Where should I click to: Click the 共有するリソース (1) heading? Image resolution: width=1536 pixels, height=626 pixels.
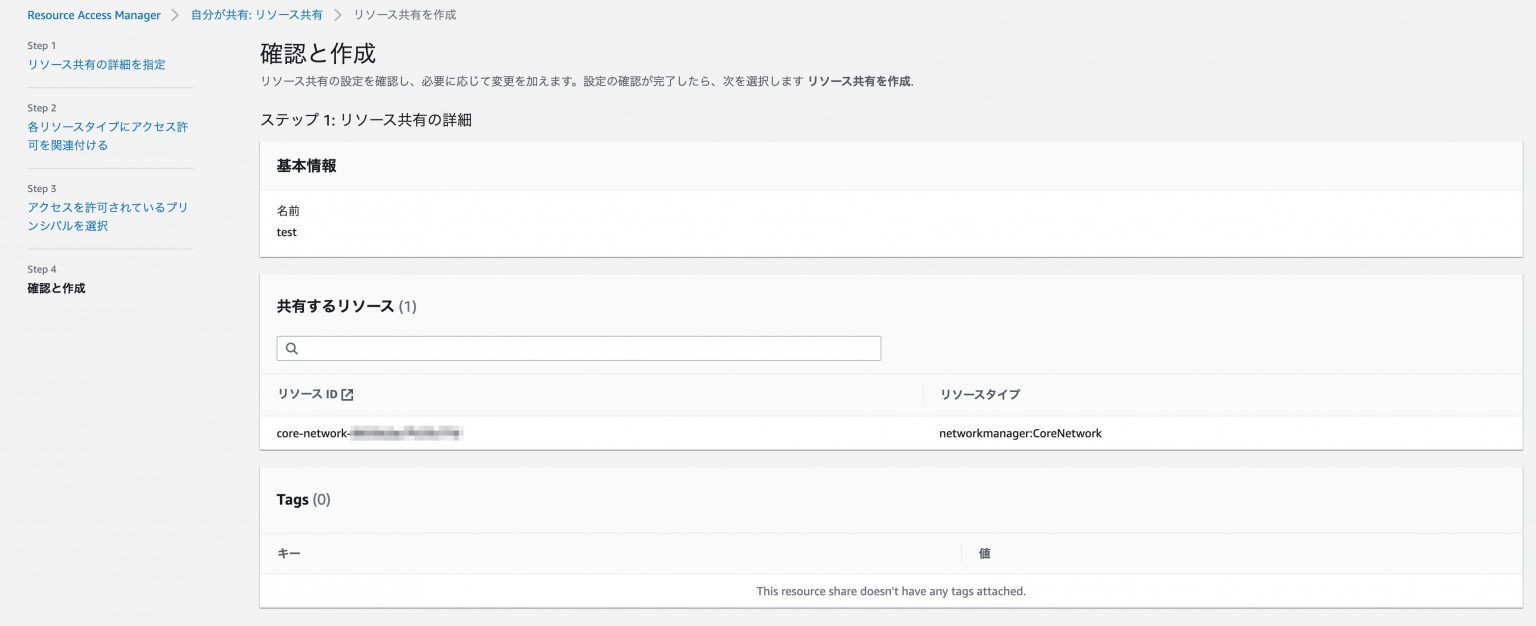point(347,306)
